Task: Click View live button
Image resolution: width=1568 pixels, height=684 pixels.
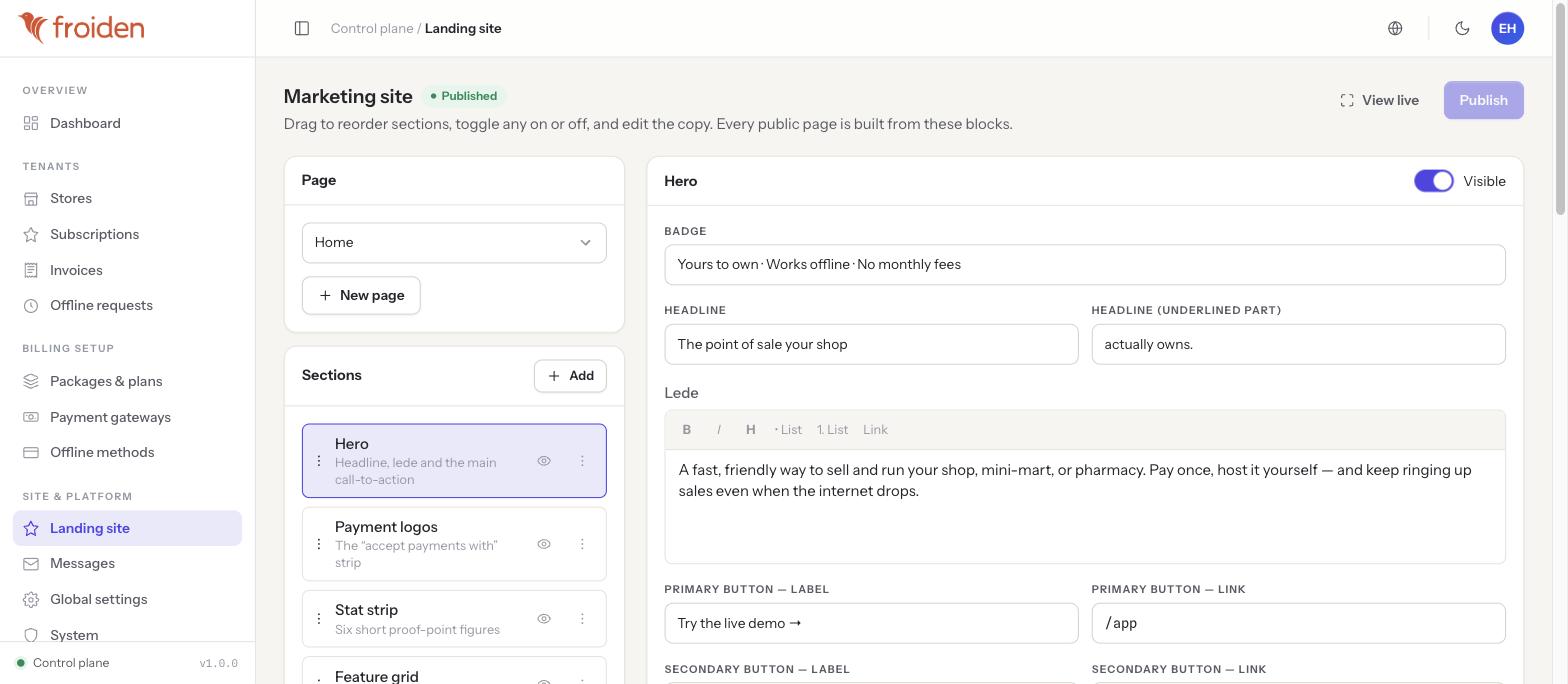Action: click(x=1379, y=100)
